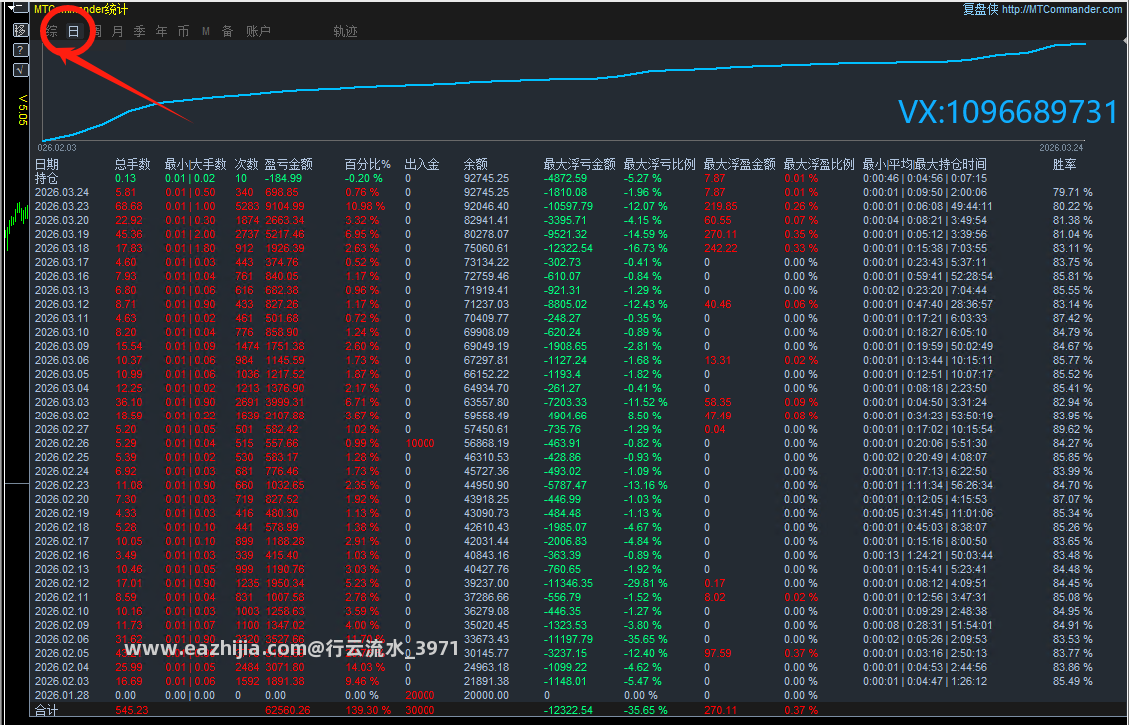Screen dimensions: 1129x725
Task: Click holding time 0:00:01 | 1:11:34 | 56:26:34
Action: point(927,485)
